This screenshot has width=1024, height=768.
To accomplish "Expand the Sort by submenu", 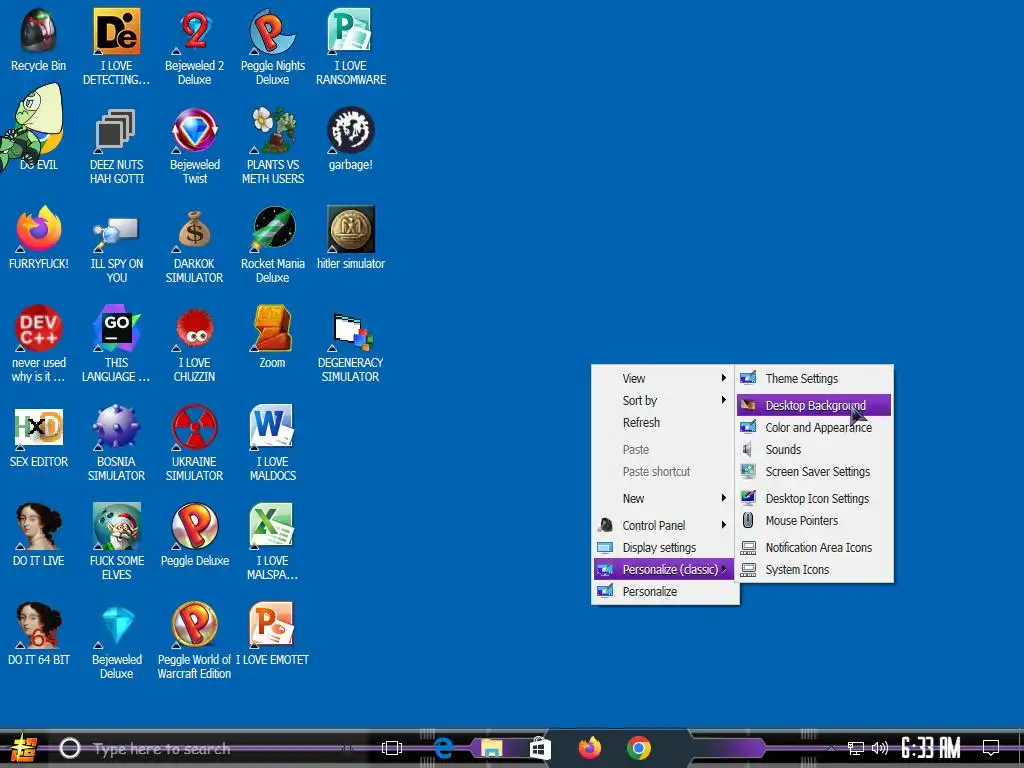I will coord(665,400).
